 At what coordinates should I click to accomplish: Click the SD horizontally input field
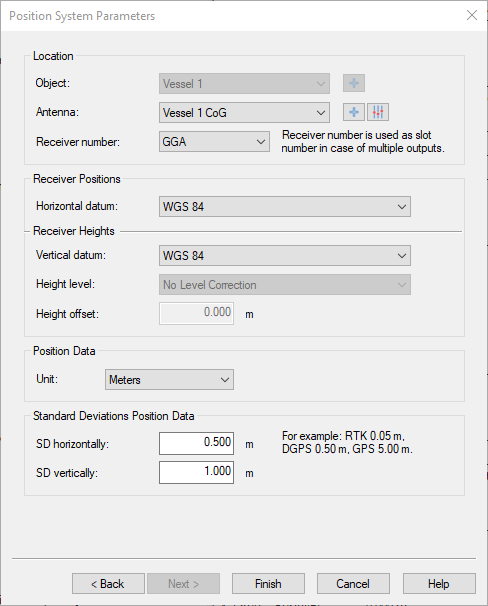pos(196,443)
